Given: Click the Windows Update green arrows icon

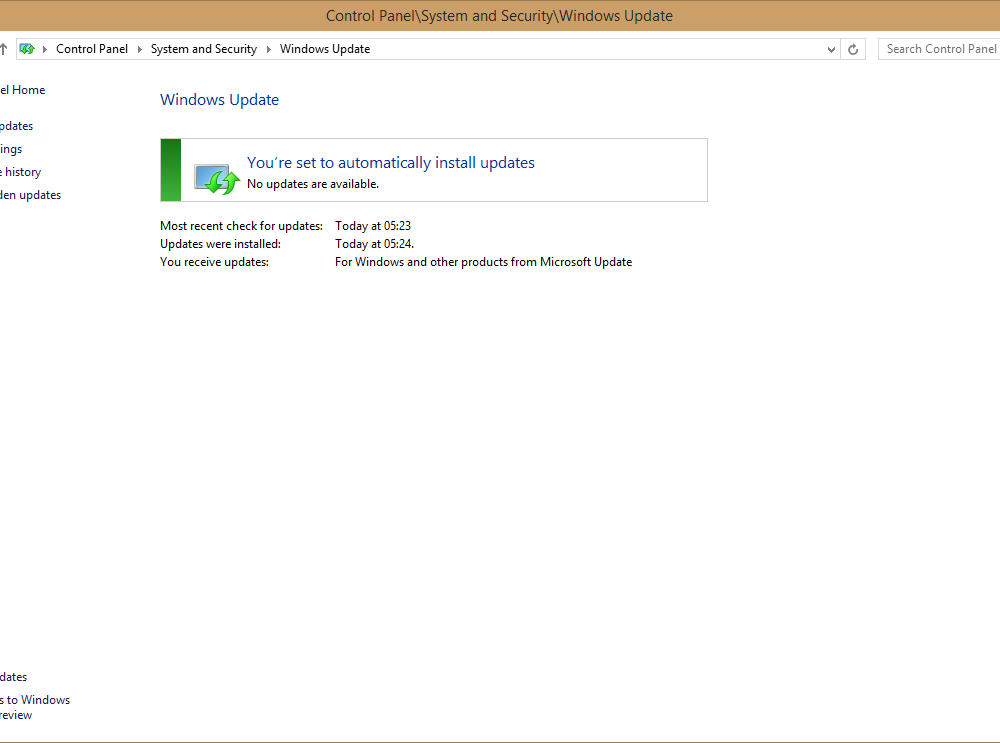Looking at the screenshot, I should click(216, 178).
